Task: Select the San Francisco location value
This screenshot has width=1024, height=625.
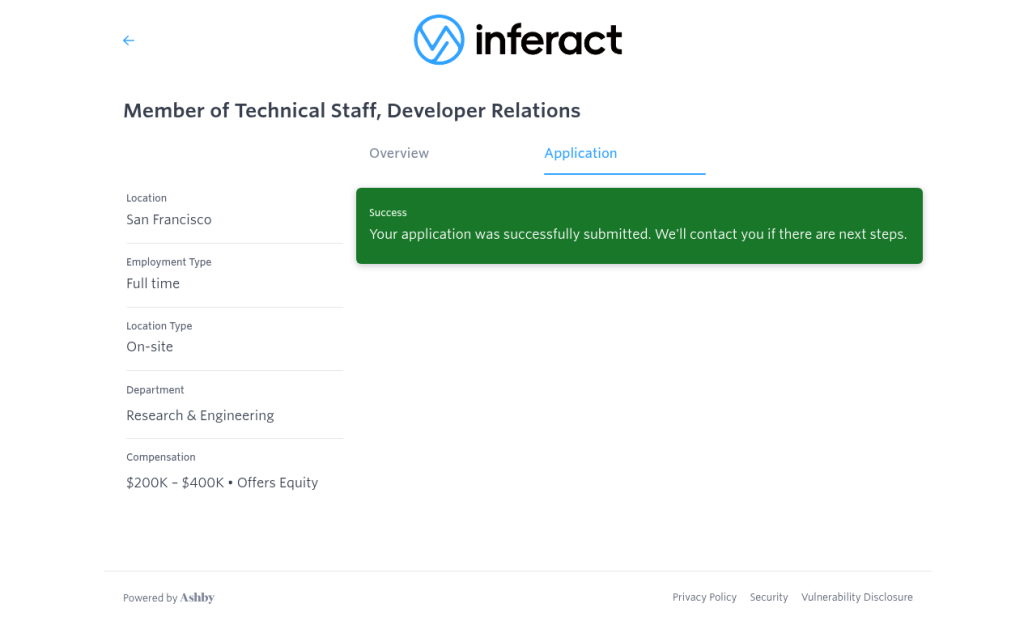Action: point(169,219)
